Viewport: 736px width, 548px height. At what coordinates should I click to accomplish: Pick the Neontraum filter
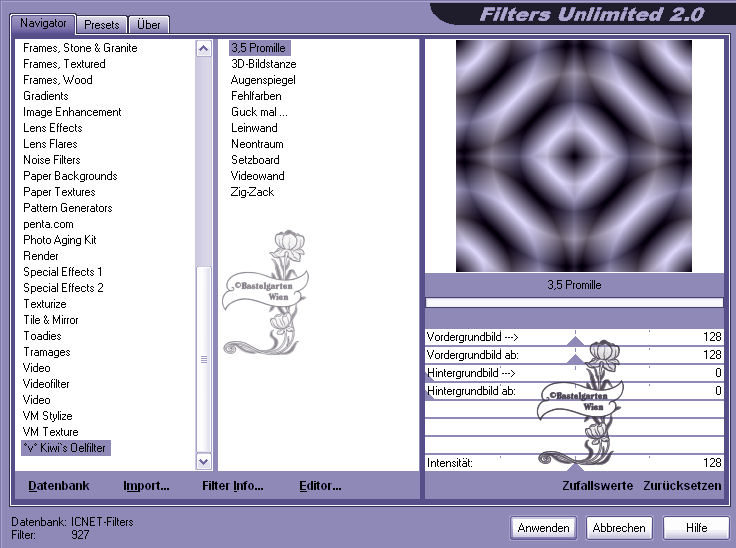point(257,144)
